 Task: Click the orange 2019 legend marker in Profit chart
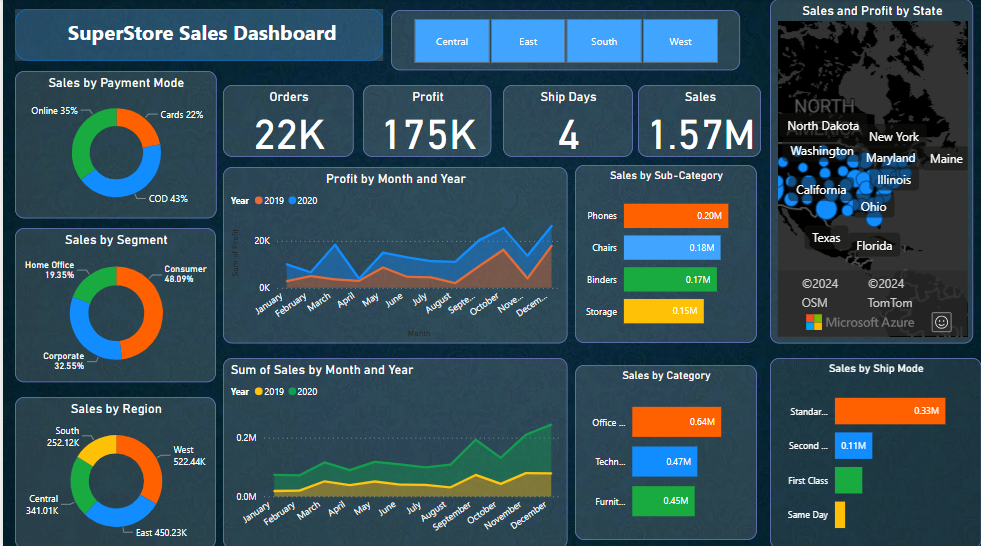(x=258, y=201)
